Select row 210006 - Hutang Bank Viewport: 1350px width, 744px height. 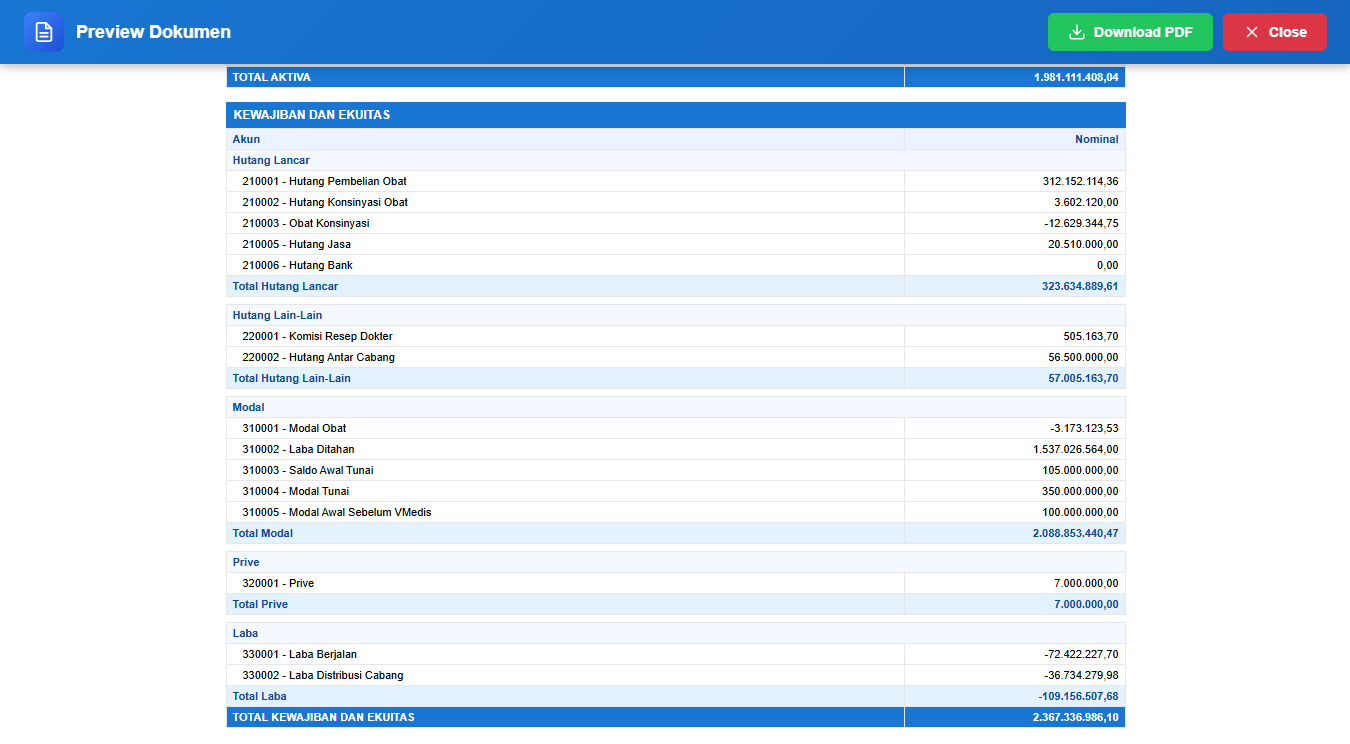[676, 265]
